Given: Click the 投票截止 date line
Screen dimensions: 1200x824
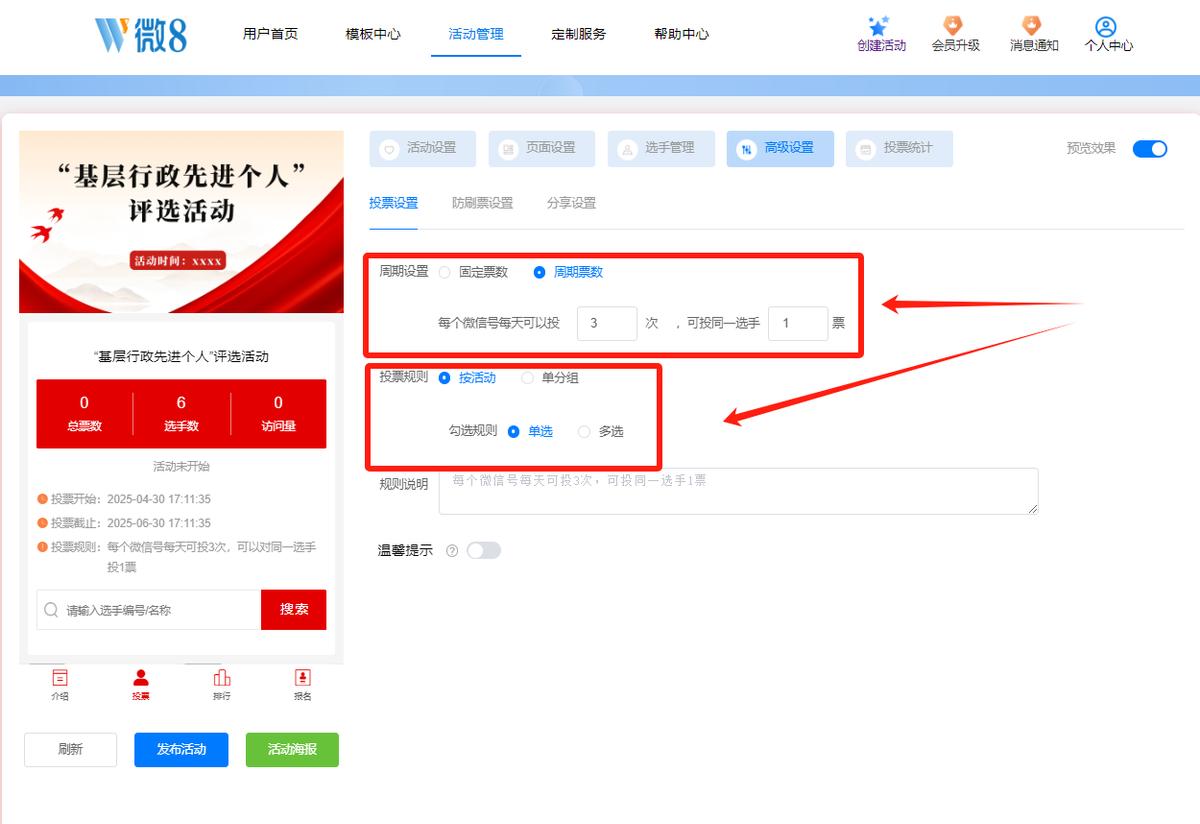Looking at the screenshot, I should (x=124, y=523).
